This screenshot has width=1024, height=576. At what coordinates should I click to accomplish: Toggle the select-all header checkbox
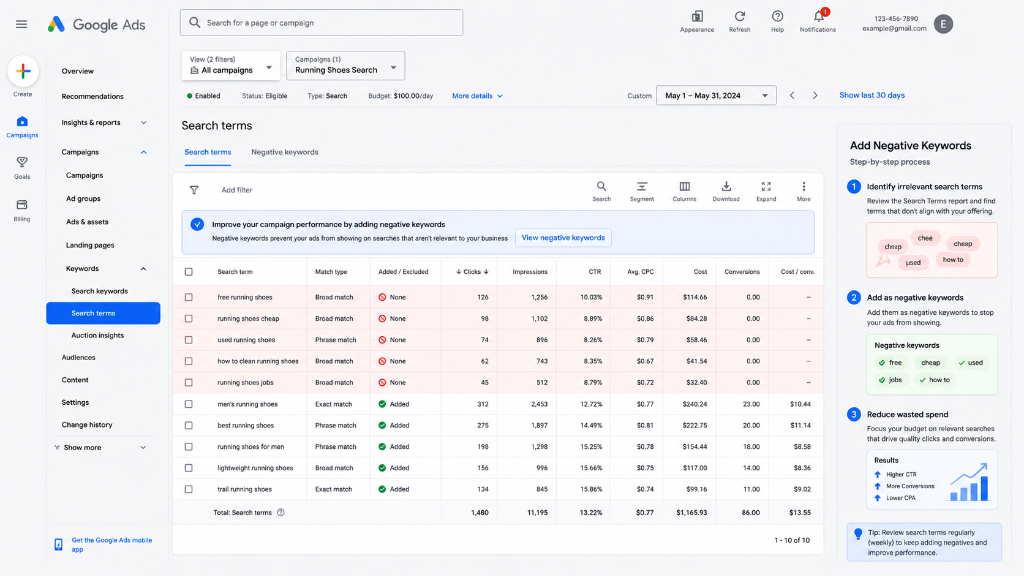189,272
